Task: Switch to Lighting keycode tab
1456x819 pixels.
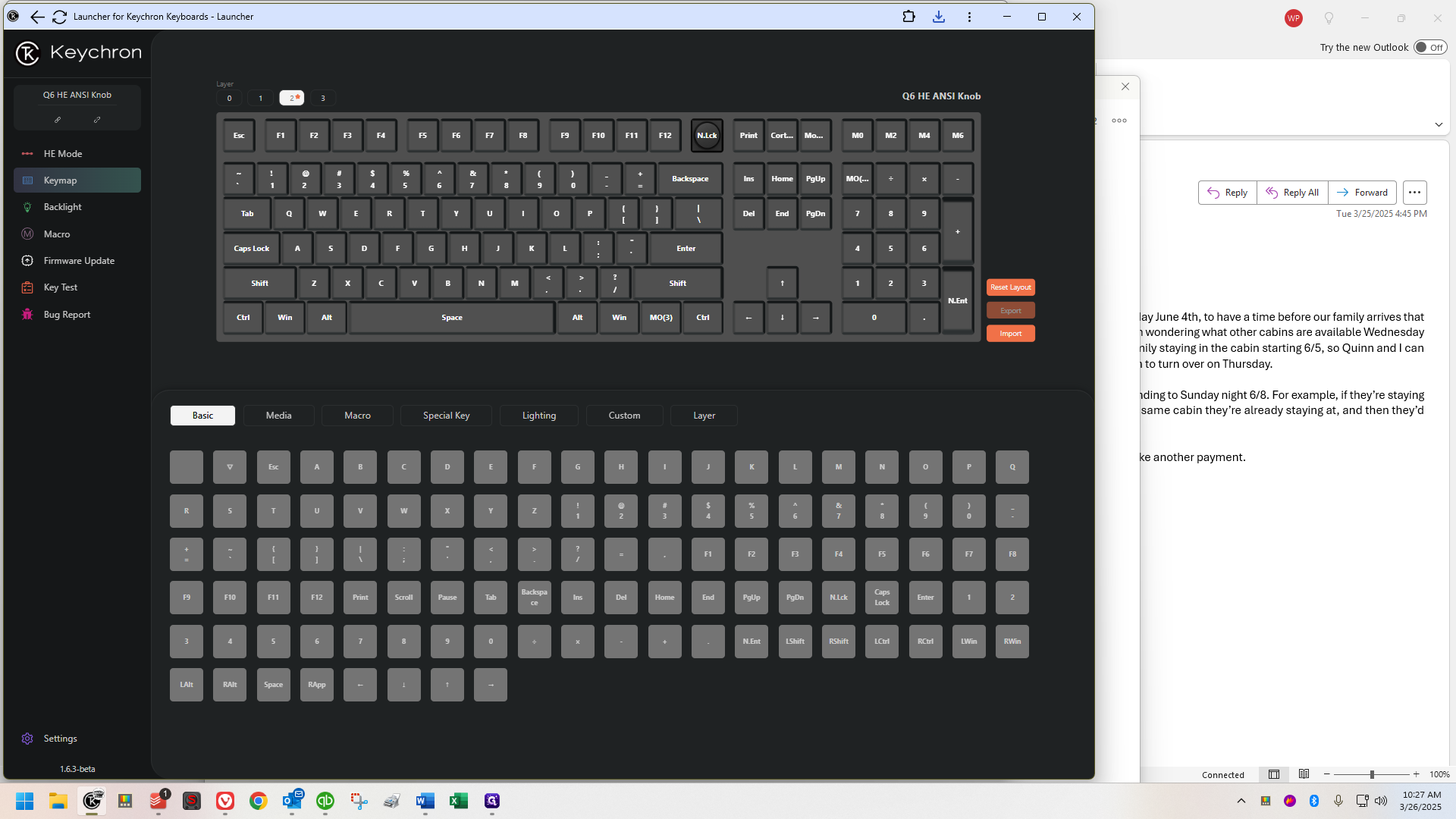Action: tap(538, 416)
